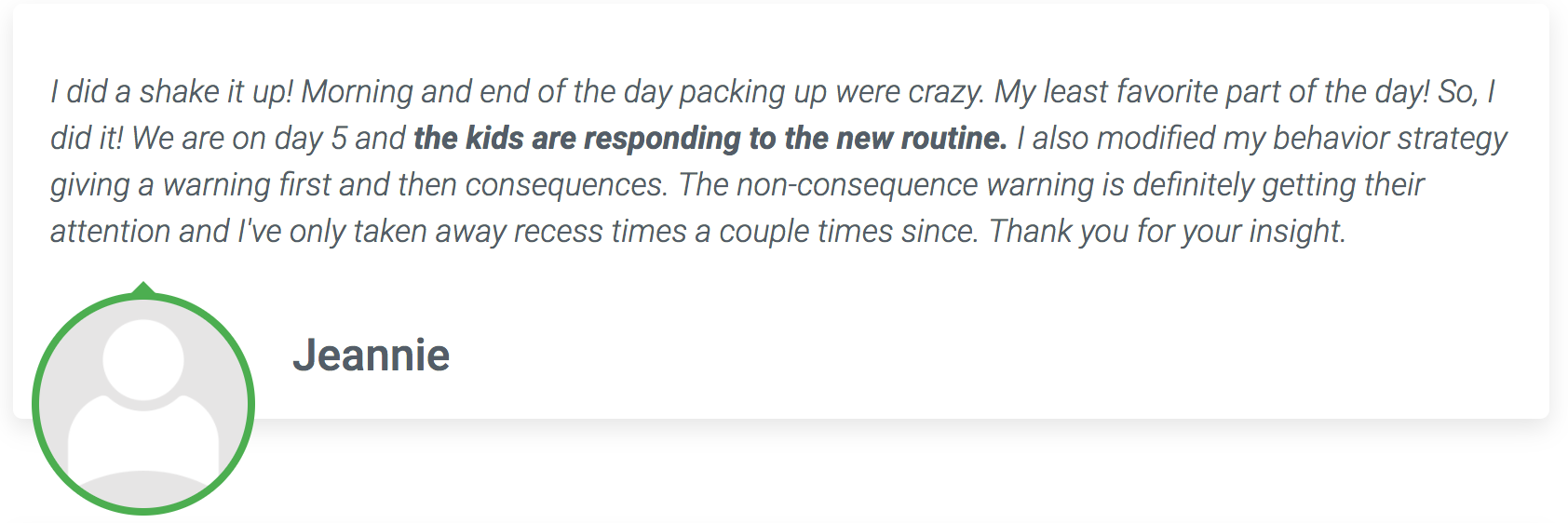This screenshot has width=1568, height=523.
Task: Click the green triangle pointer above the avatar
Action: click(143, 288)
